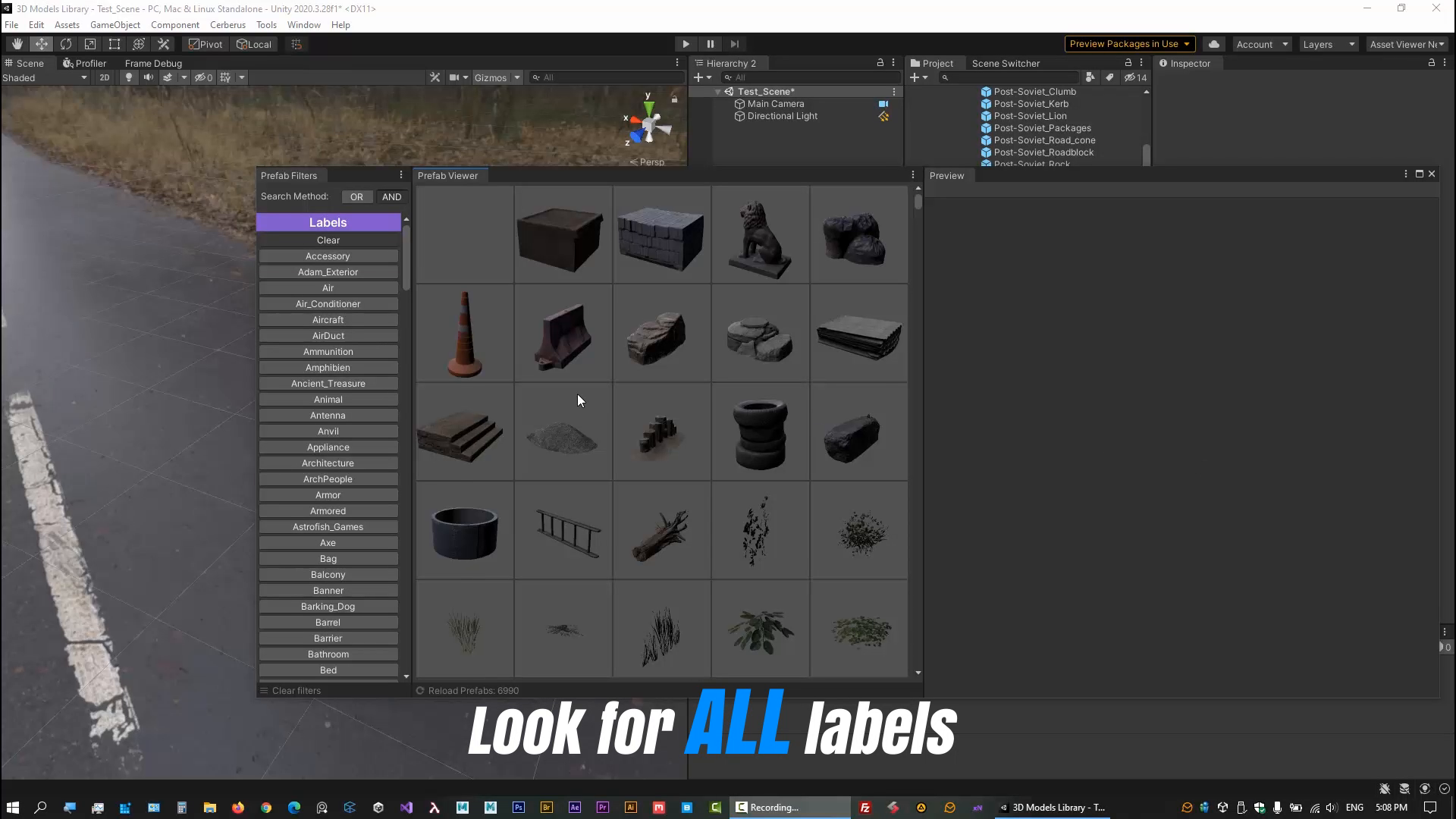Toggle hidden packages visibility in Project
Viewport: 1456px width, 819px height.
tap(1135, 77)
